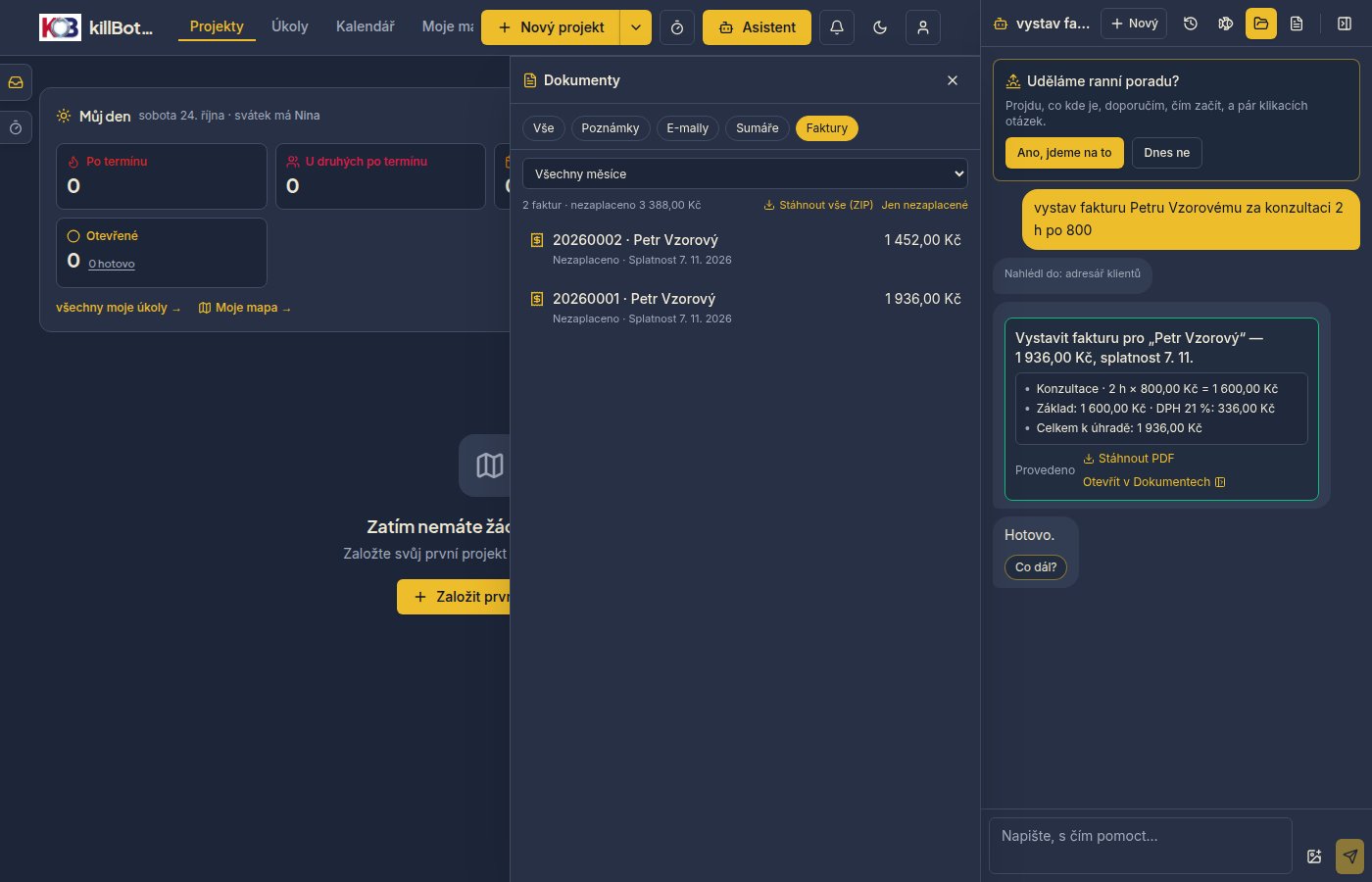Image resolution: width=1372 pixels, height=882 pixels.
Task: Open the notifications bell
Action: pos(837,27)
